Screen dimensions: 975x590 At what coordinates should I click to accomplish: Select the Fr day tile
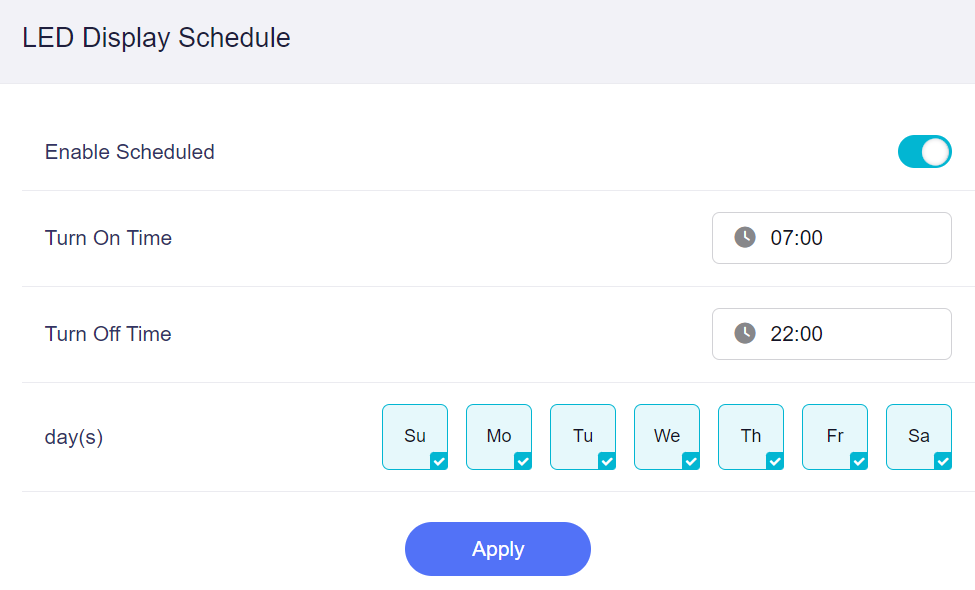point(834,430)
